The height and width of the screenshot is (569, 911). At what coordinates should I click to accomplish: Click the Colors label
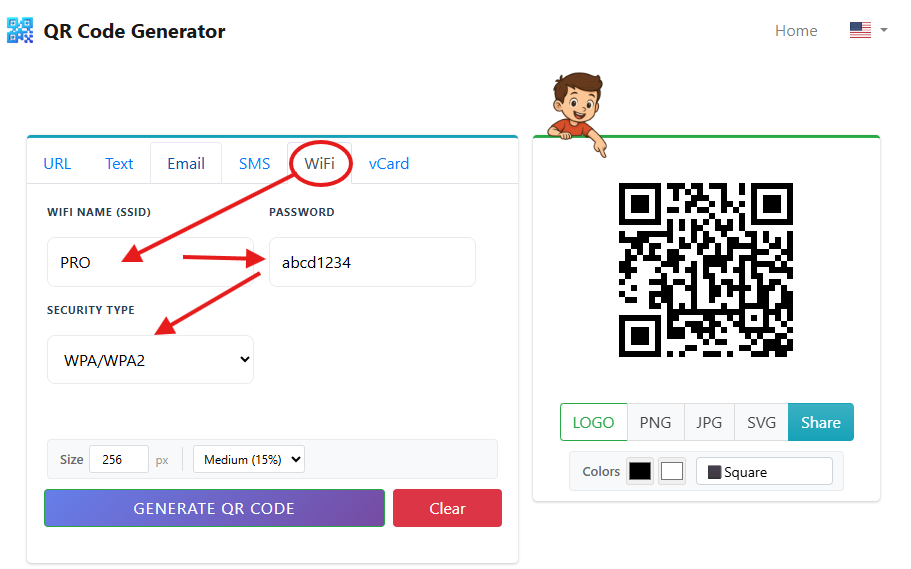(601, 471)
